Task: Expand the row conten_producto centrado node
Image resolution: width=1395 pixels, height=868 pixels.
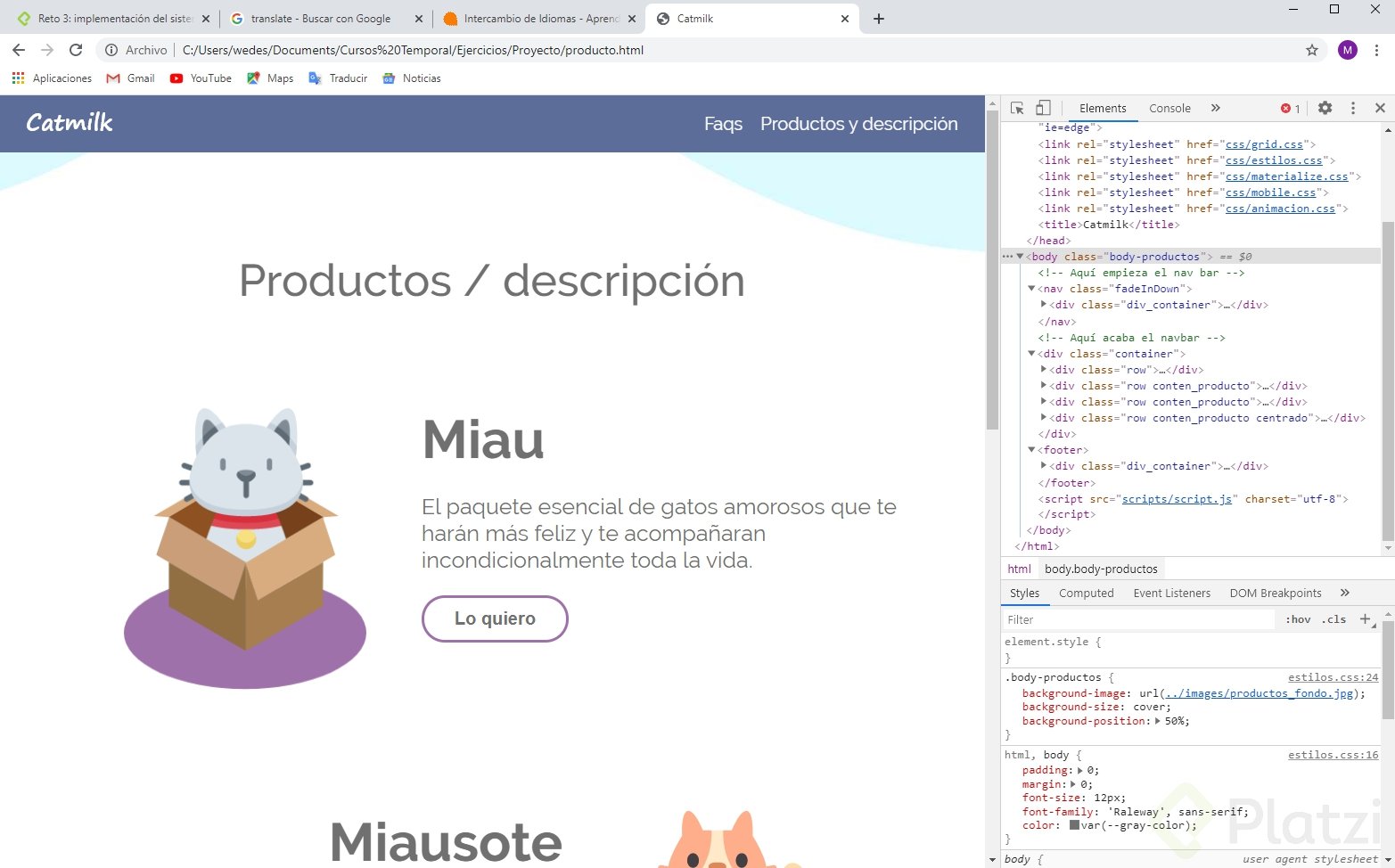Action: click(x=1044, y=418)
